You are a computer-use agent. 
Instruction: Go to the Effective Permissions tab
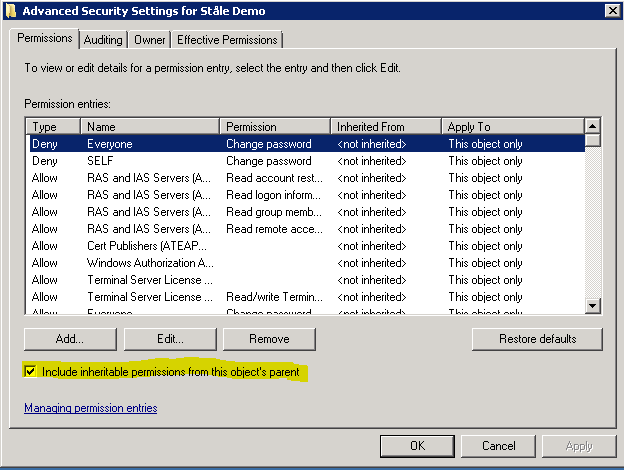[228, 40]
